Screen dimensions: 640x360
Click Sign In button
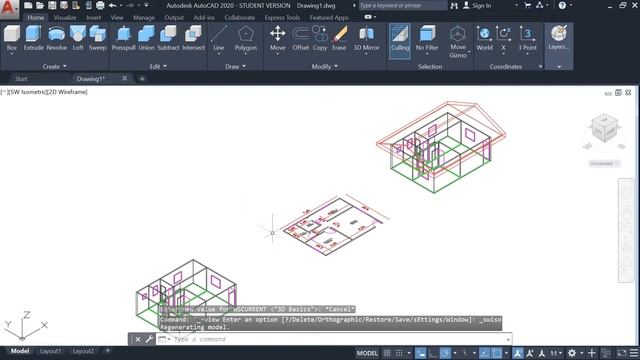(477, 5)
